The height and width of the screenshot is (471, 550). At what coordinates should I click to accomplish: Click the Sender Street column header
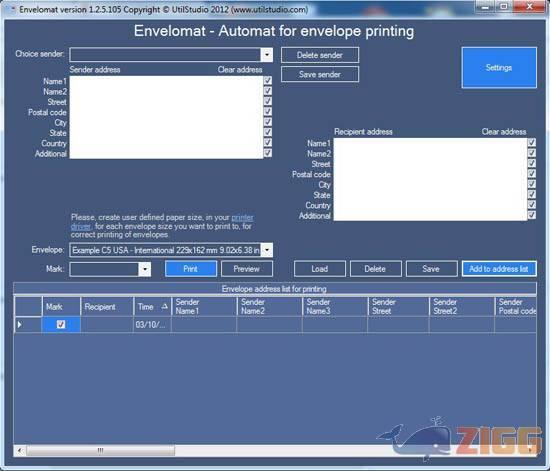pos(398,307)
